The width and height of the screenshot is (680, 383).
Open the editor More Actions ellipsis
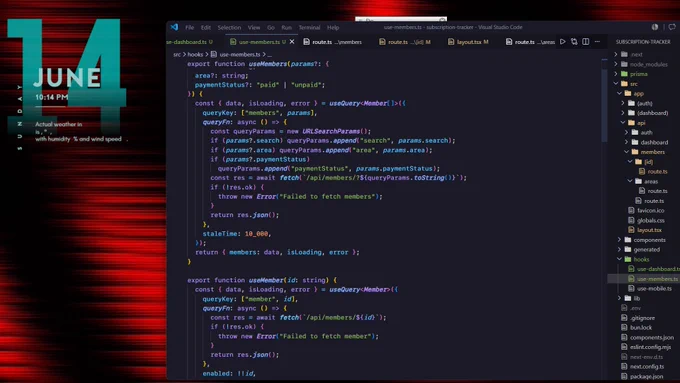click(598, 42)
